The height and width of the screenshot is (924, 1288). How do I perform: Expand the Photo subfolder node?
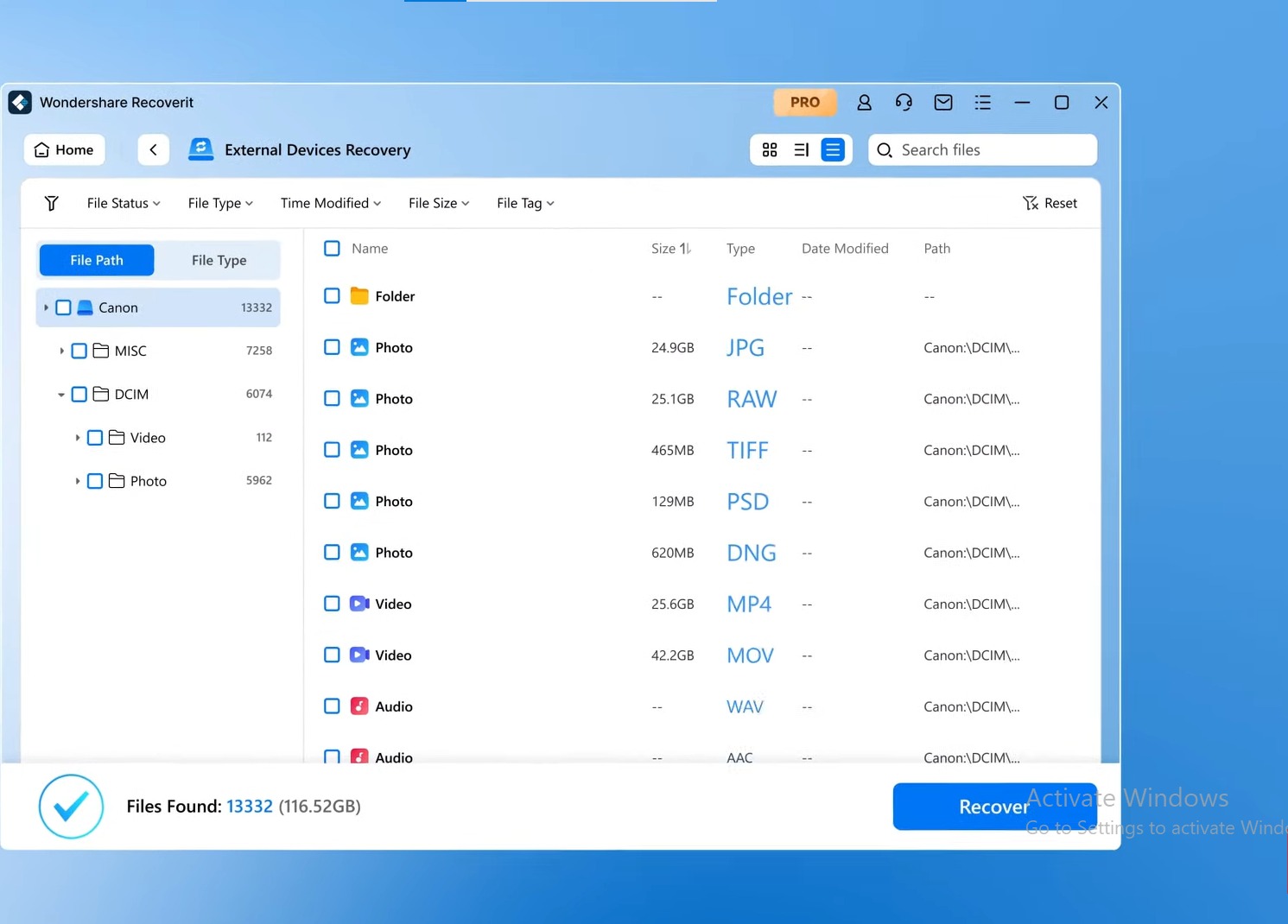78,481
